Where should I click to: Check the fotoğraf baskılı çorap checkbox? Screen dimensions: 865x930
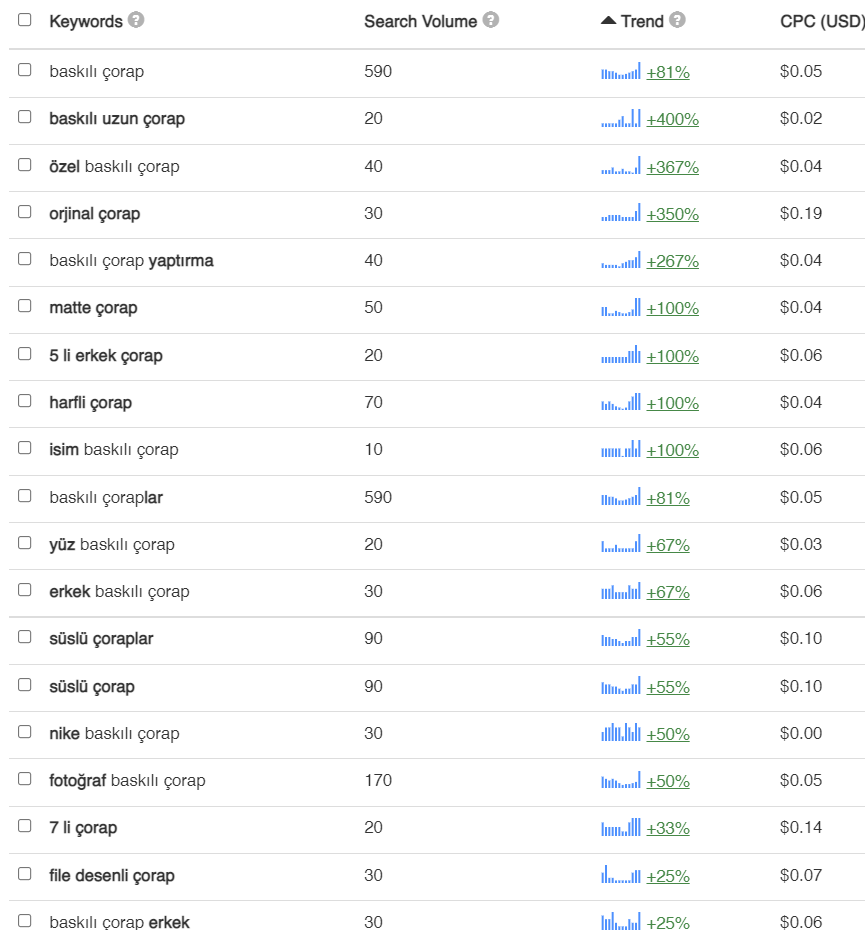24,779
